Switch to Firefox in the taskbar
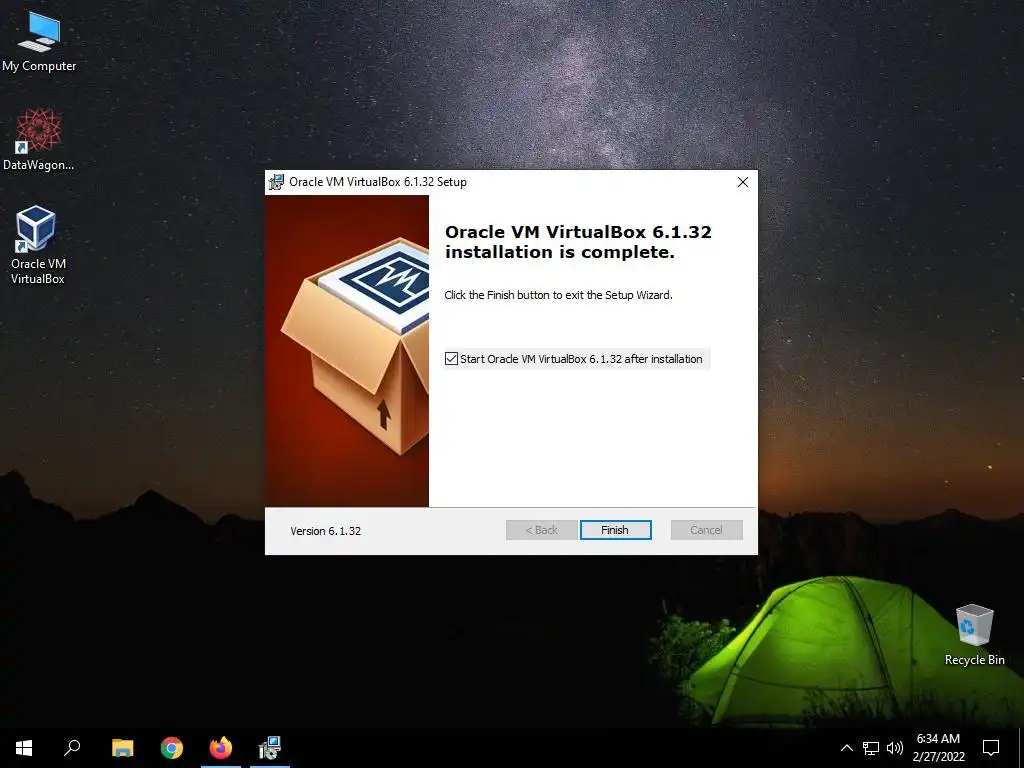This screenshot has height=768, width=1024. tap(221, 748)
